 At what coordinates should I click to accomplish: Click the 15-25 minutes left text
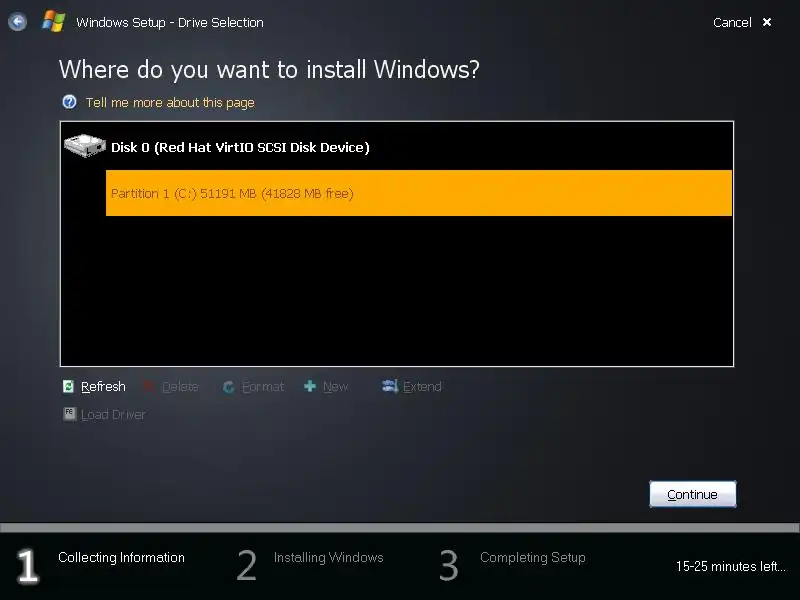click(731, 566)
